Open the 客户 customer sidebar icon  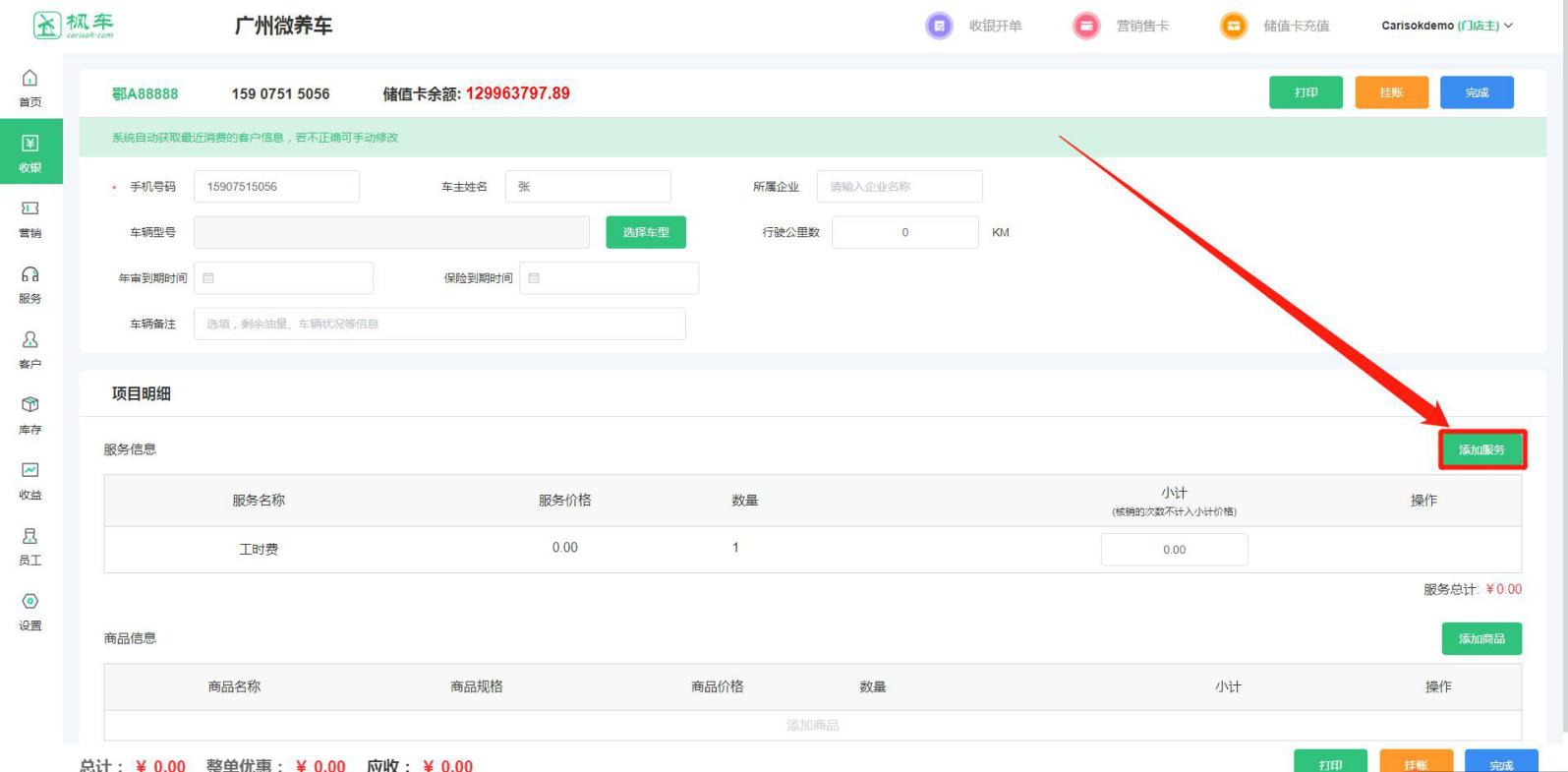coord(30,339)
